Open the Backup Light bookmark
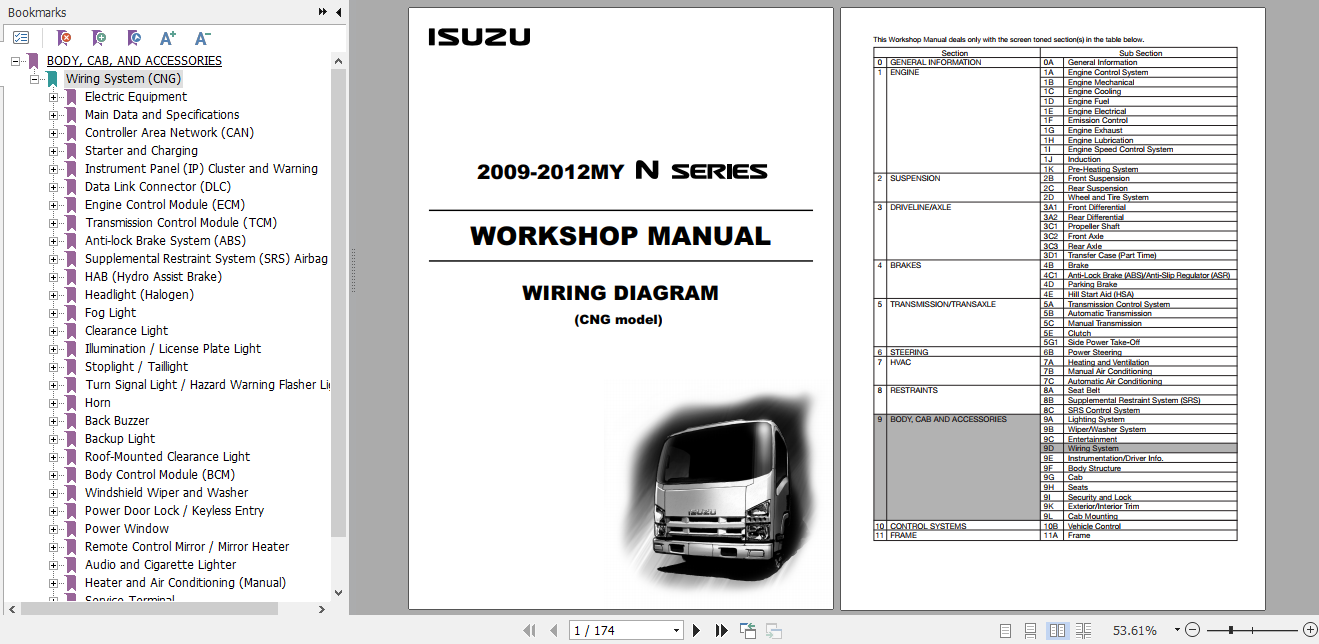The image size is (1319, 644). 120,439
